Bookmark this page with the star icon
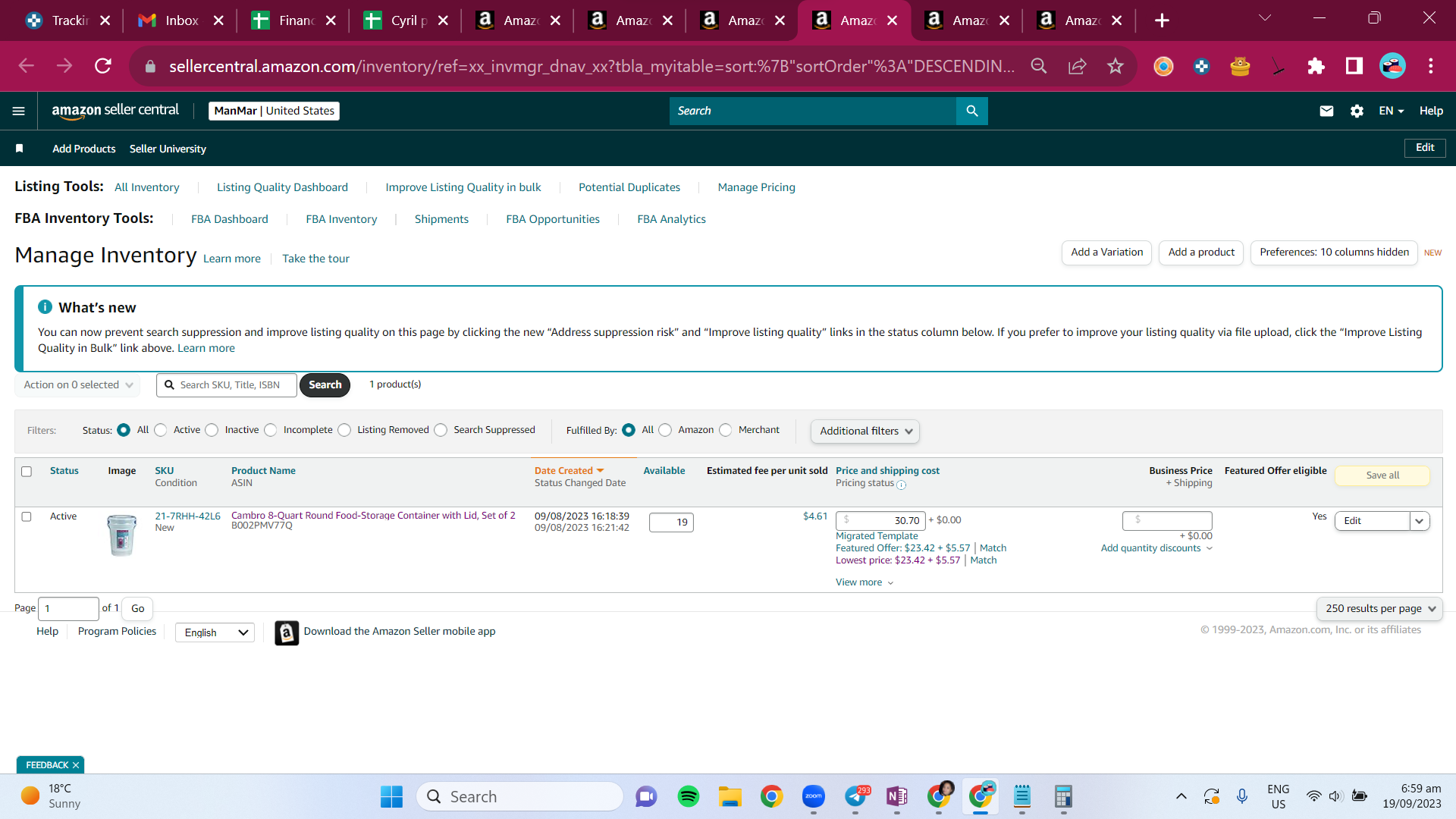 coord(1116,67)
